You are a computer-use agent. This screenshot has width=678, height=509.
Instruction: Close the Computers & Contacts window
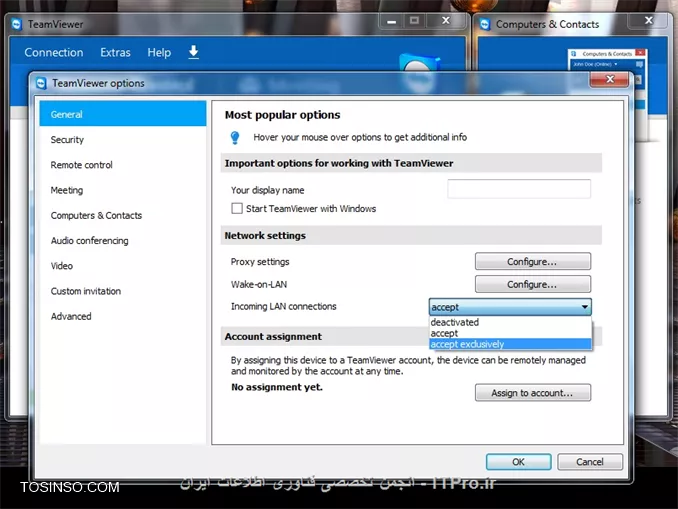pyautogui.click(x=649, y=20)
